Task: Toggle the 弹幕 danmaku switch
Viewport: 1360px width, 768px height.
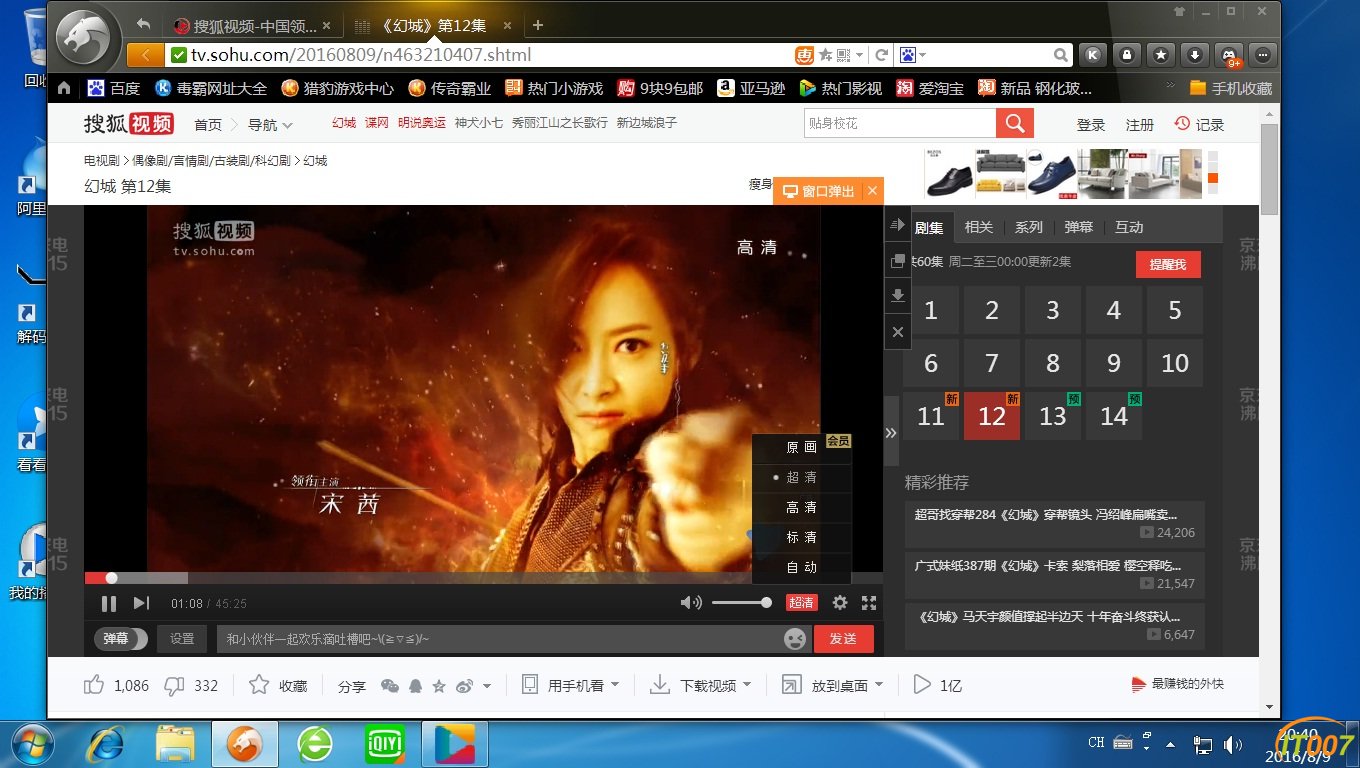Action: tap(121, 639)
